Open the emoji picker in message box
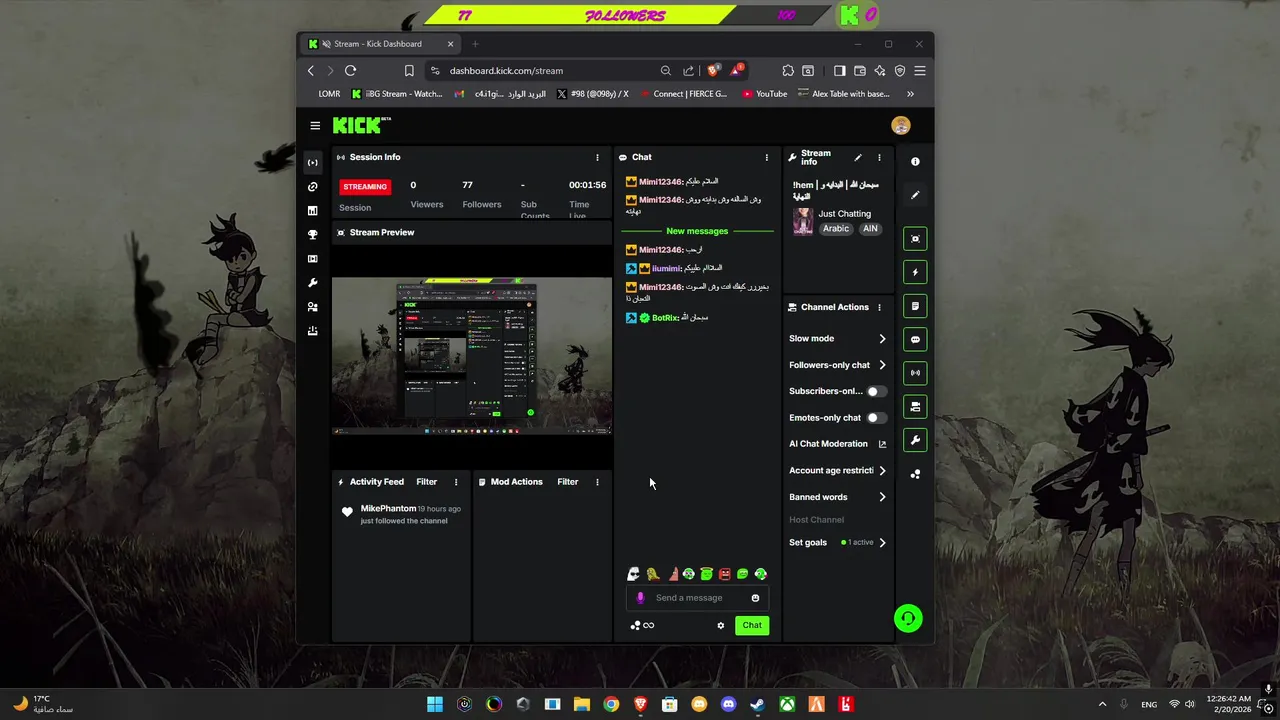The image size is (1280, 720). click(x=755, y=598)
